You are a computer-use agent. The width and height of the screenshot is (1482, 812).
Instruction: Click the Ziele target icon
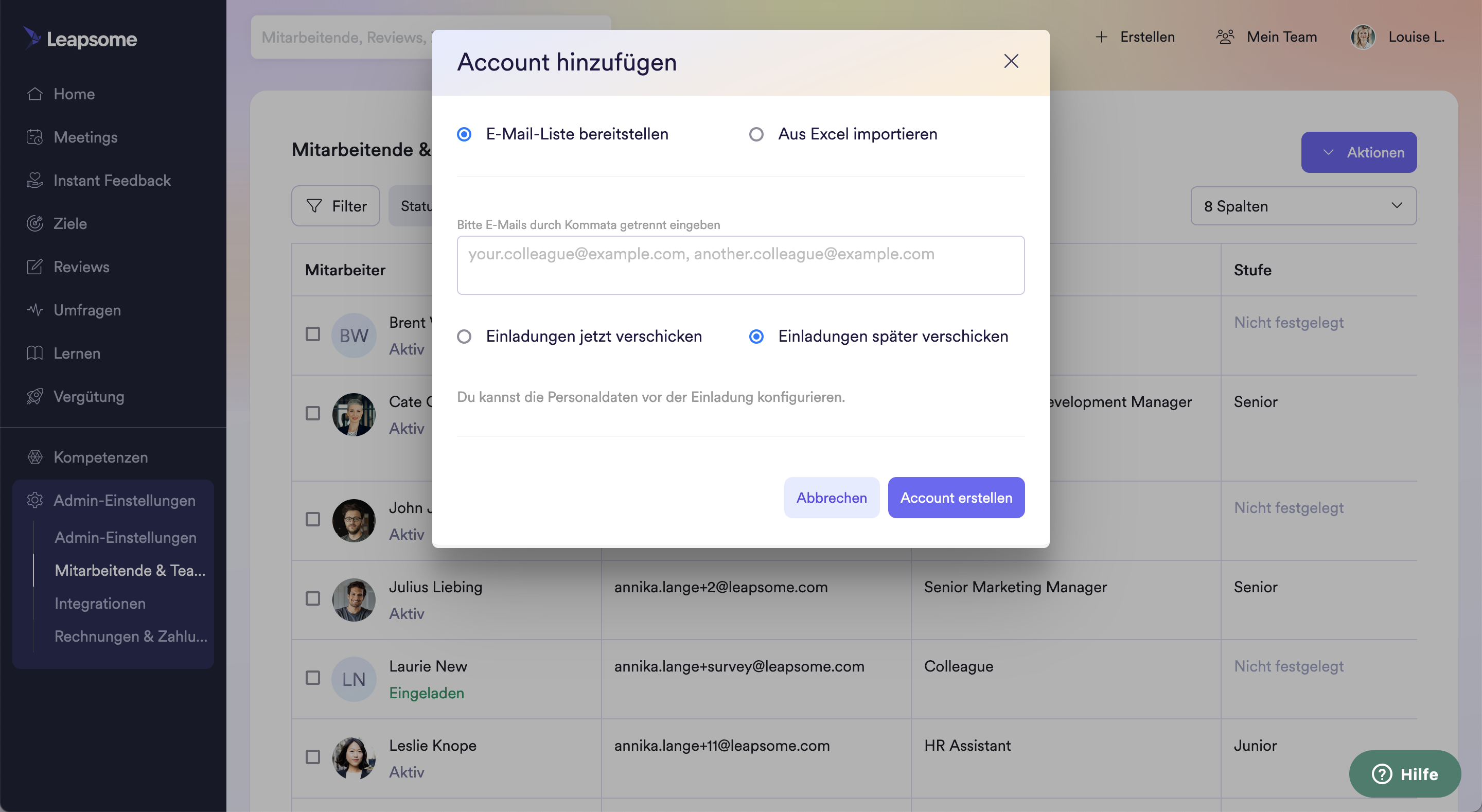(34, 223)
